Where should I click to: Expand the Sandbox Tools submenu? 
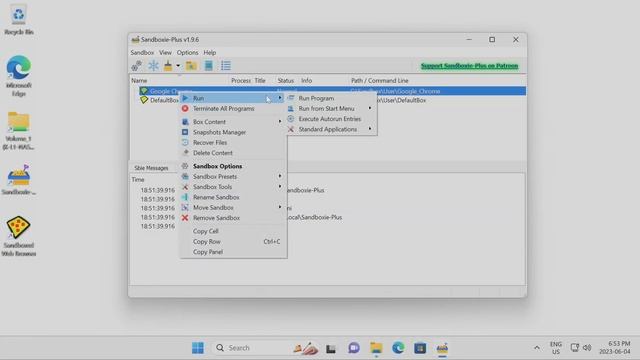tap(233, 187)
